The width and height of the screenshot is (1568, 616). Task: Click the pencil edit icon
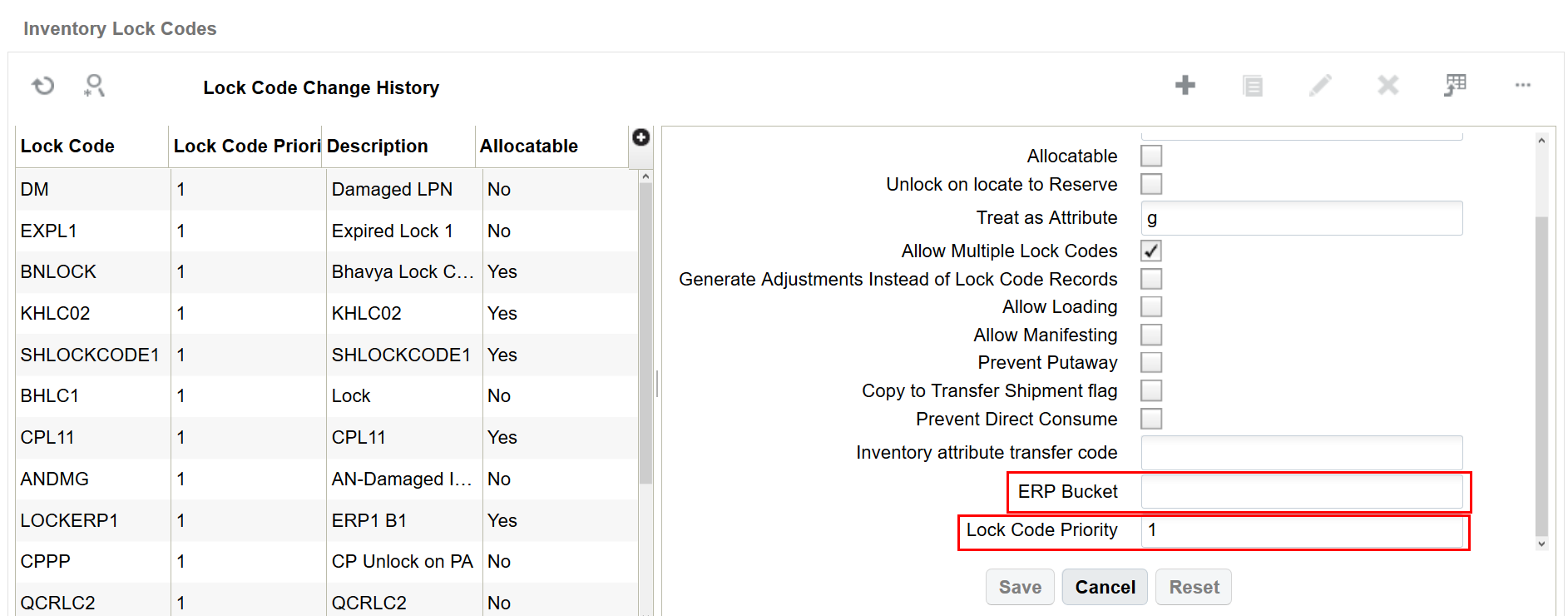point(1320,85)
